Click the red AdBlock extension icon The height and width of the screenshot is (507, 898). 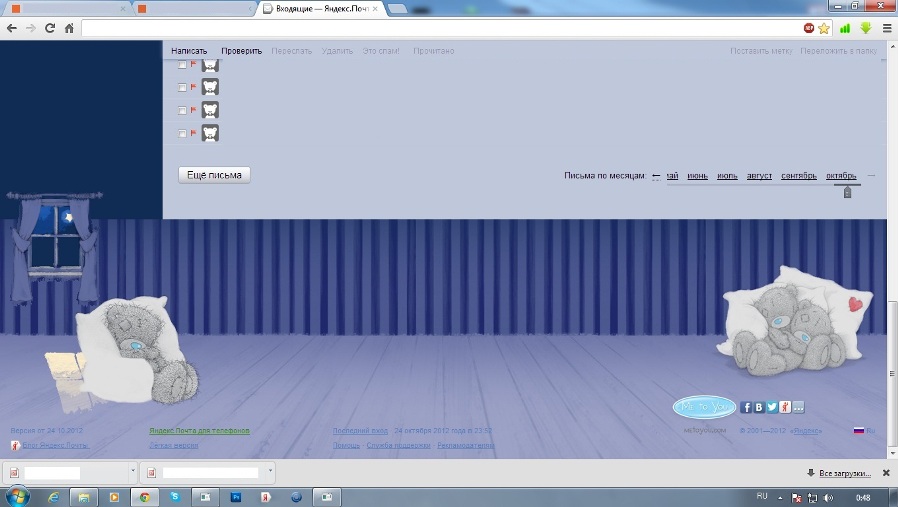[809, 28]
